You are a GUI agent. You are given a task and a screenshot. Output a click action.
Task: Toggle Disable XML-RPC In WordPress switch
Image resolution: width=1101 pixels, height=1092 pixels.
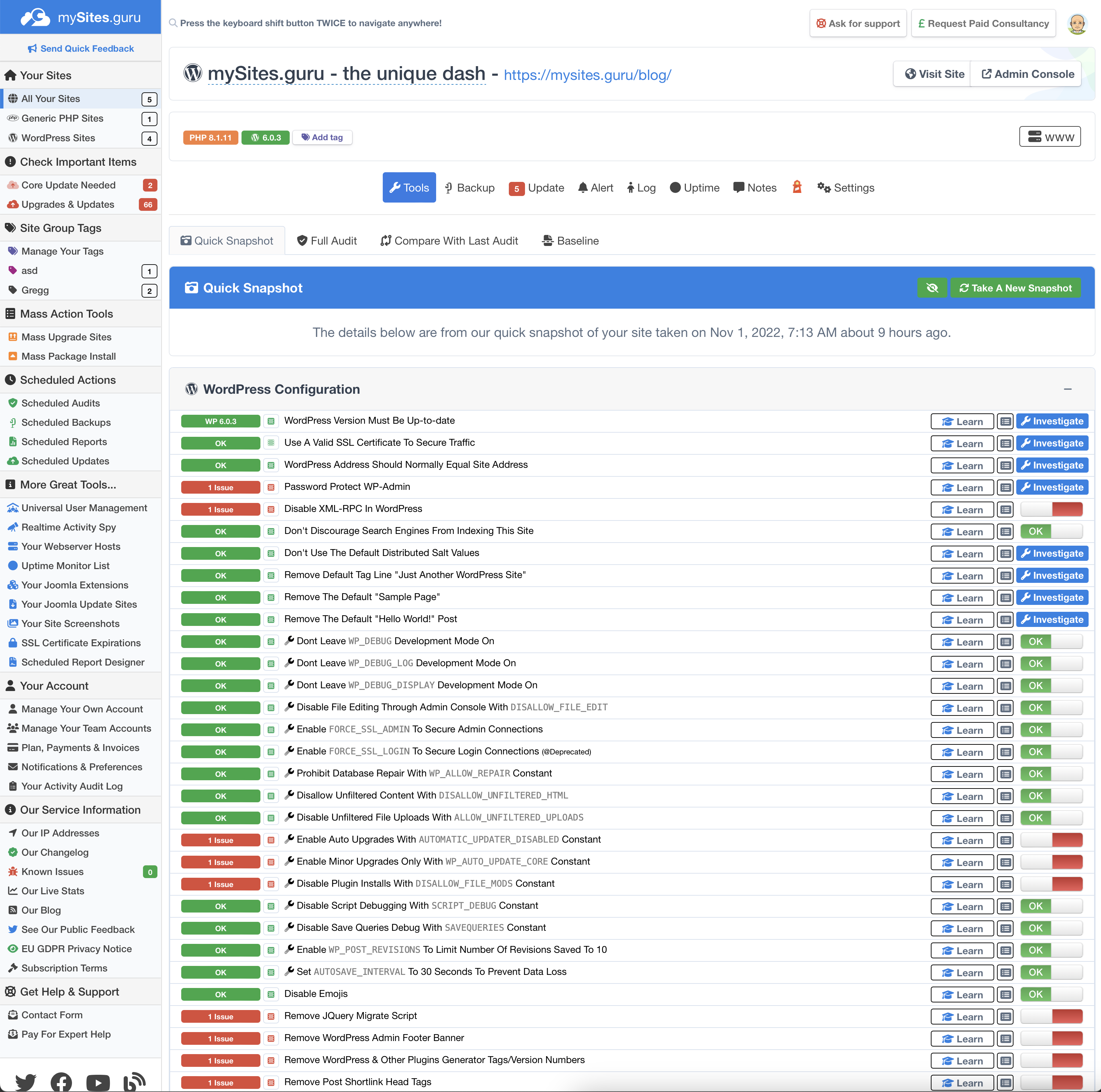[x=1051, y=509]
